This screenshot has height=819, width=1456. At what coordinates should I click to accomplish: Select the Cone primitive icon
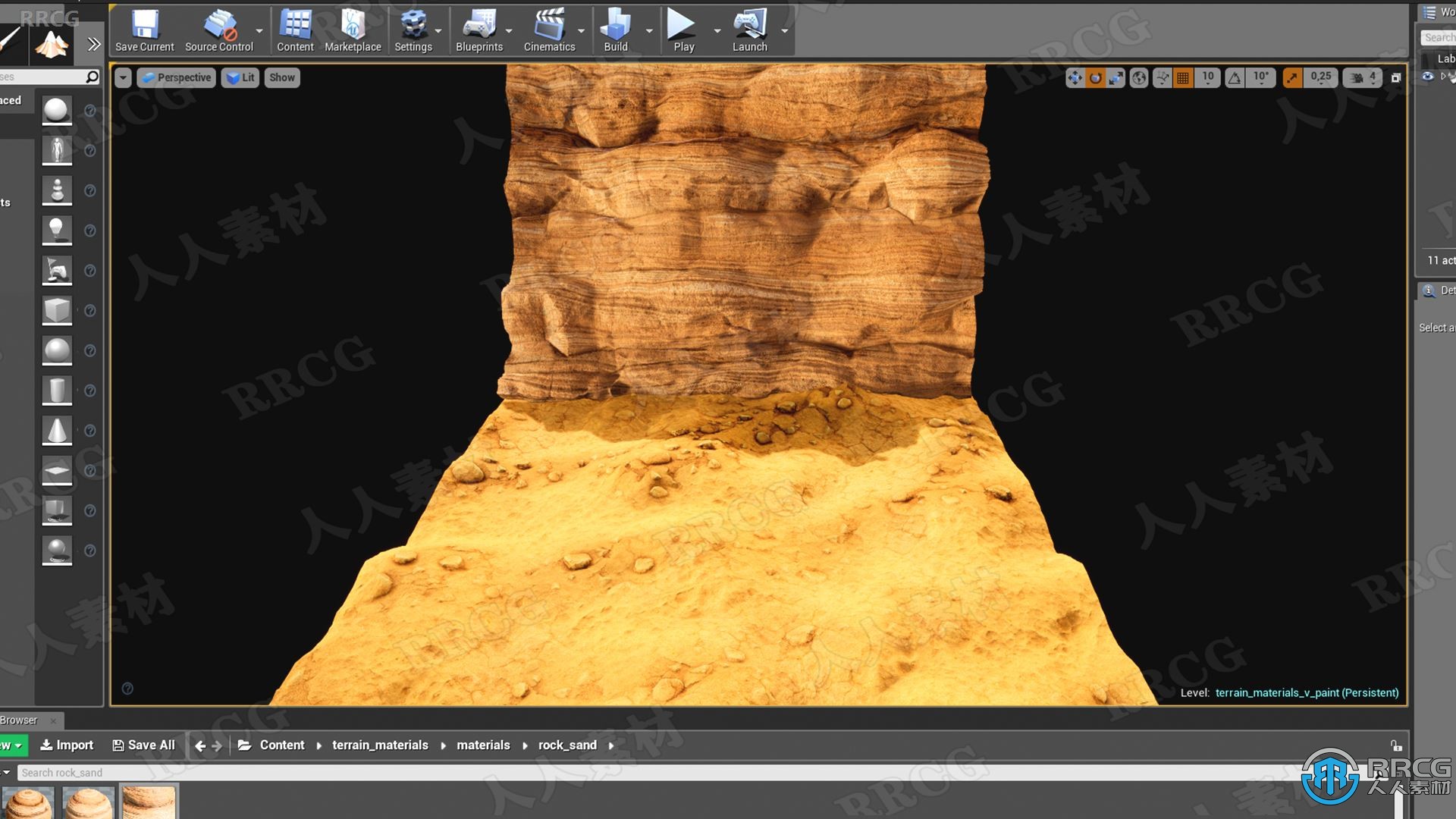[x=57, y=431]
